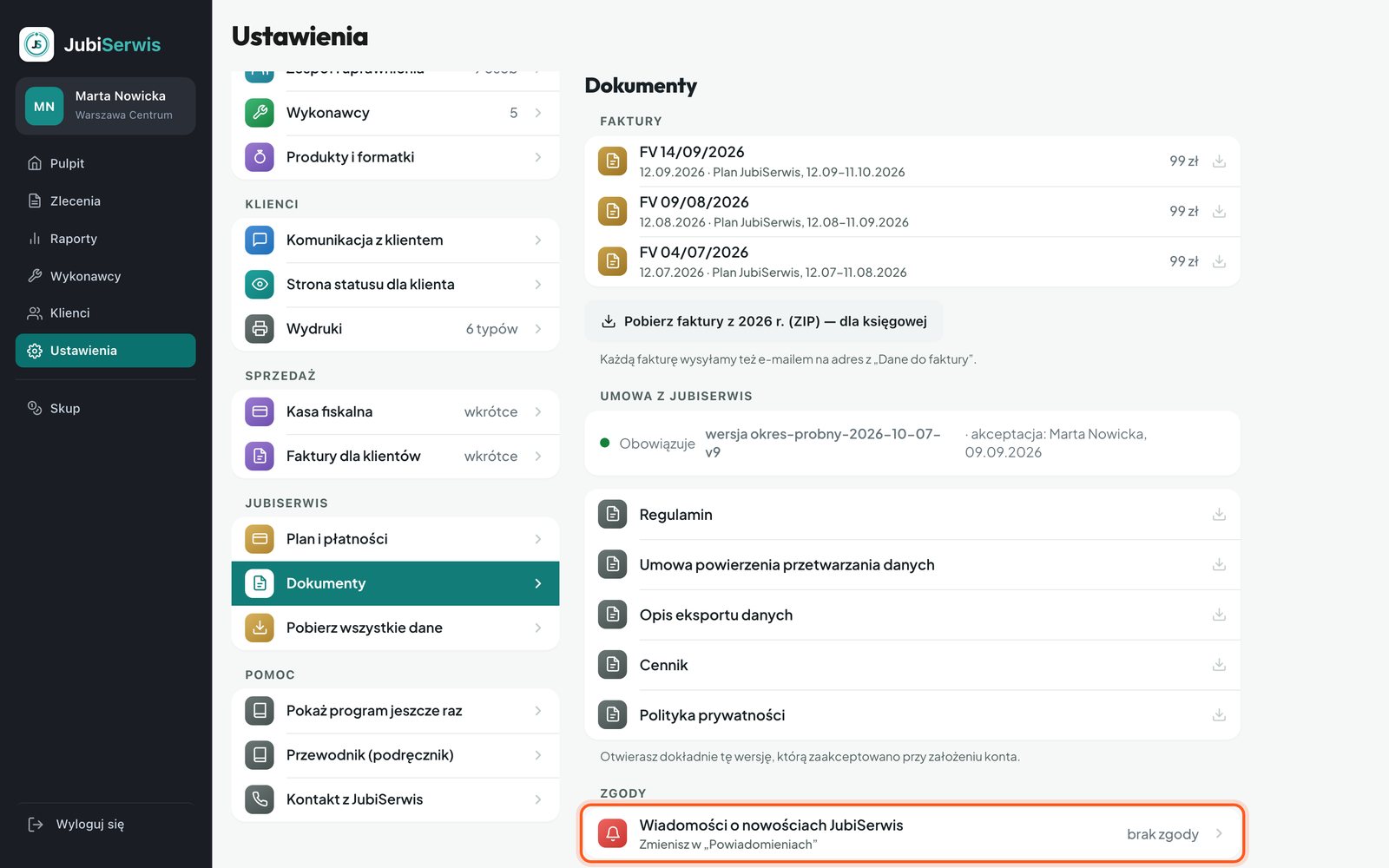The image size is (1389, 868).
Task: Download invoice FV 14/09/2026
Action: [x=1219, y=161]
